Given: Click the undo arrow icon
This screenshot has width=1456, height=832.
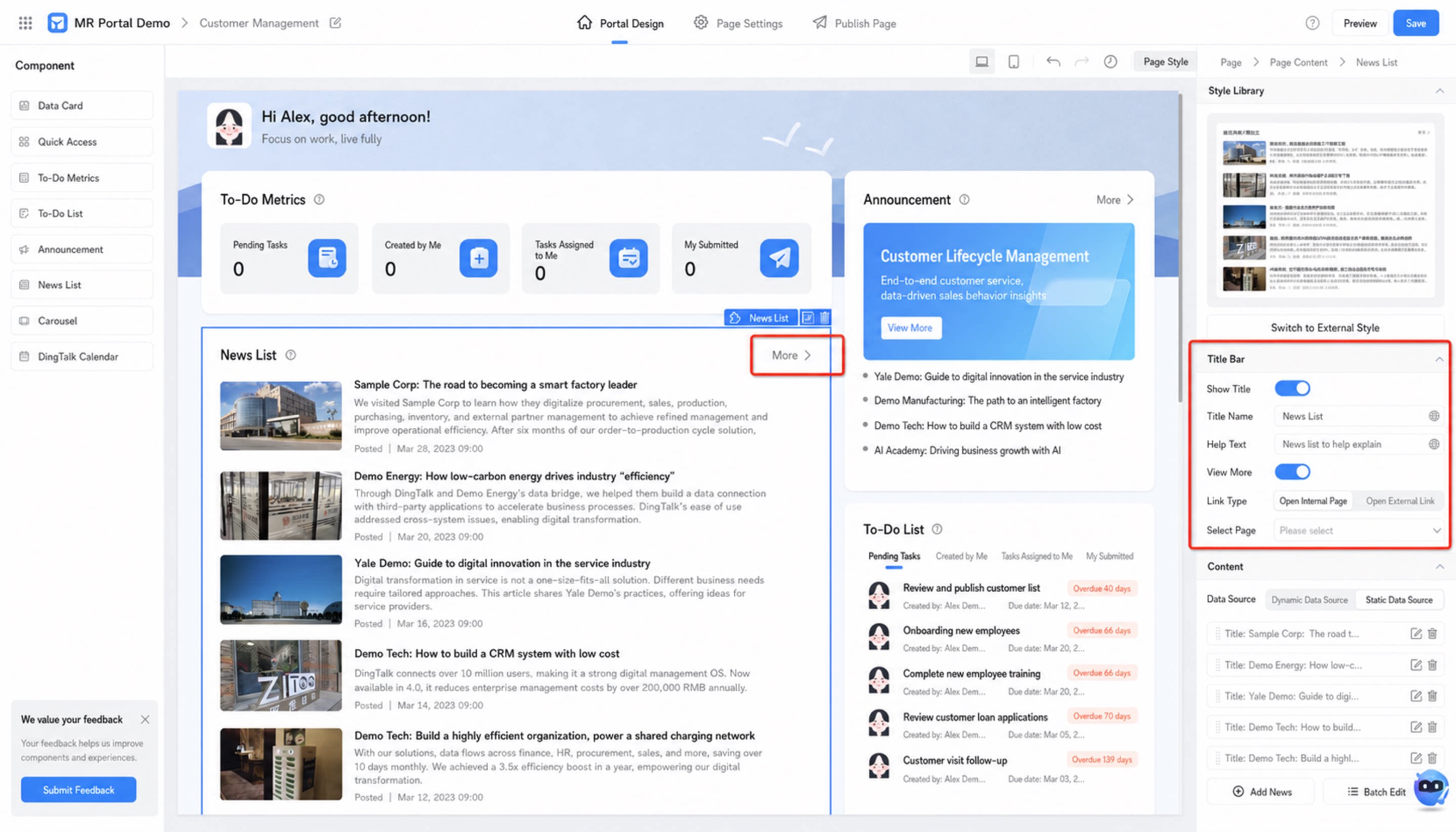Looking at the screenshot, I should click(x=1053, y=62).
